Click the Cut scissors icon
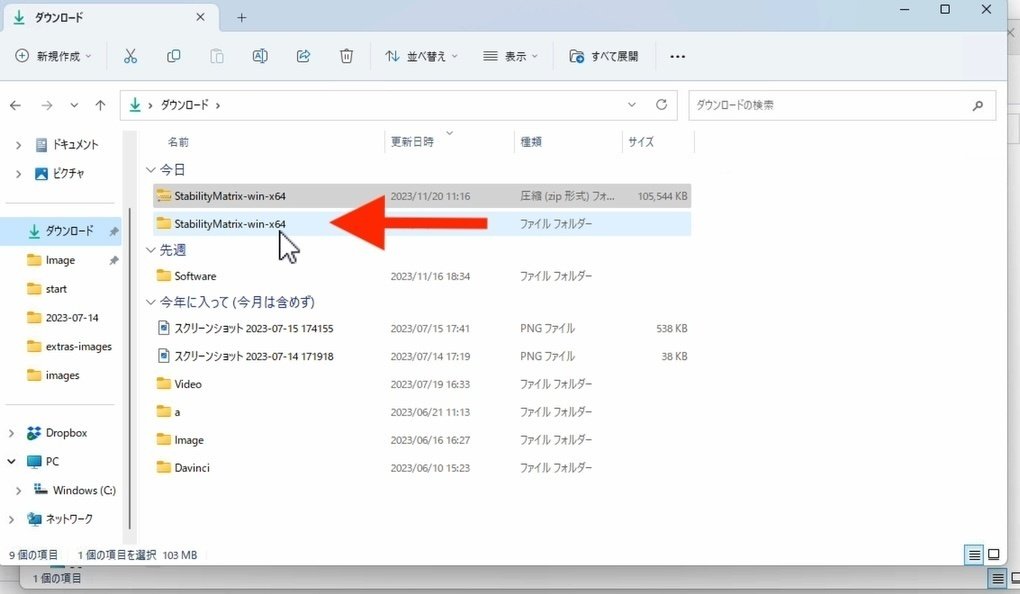1020x594 pixels. tap(131, 57)
